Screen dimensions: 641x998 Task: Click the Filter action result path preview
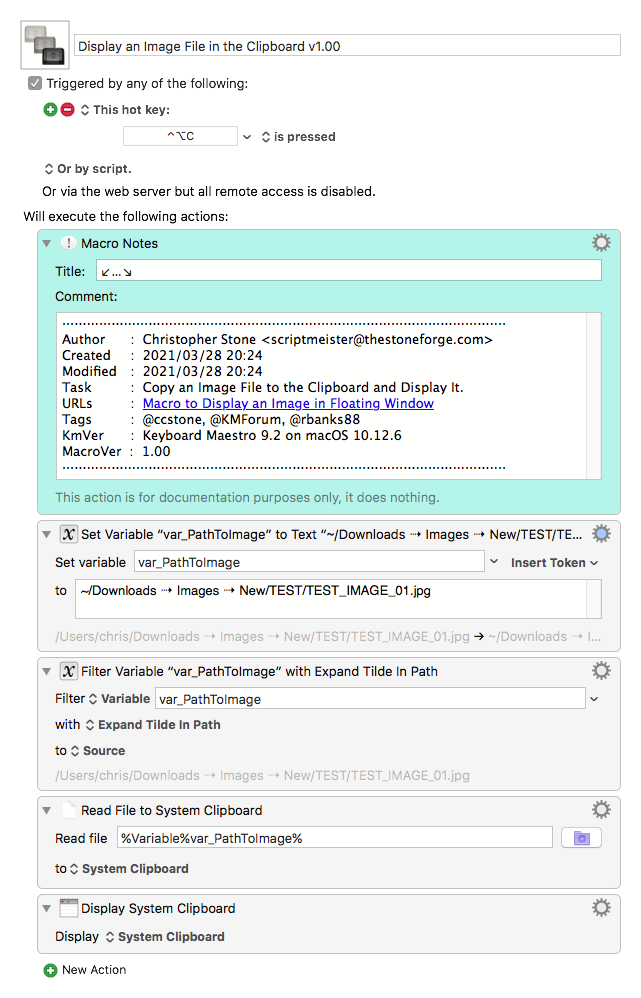[262, 775]
